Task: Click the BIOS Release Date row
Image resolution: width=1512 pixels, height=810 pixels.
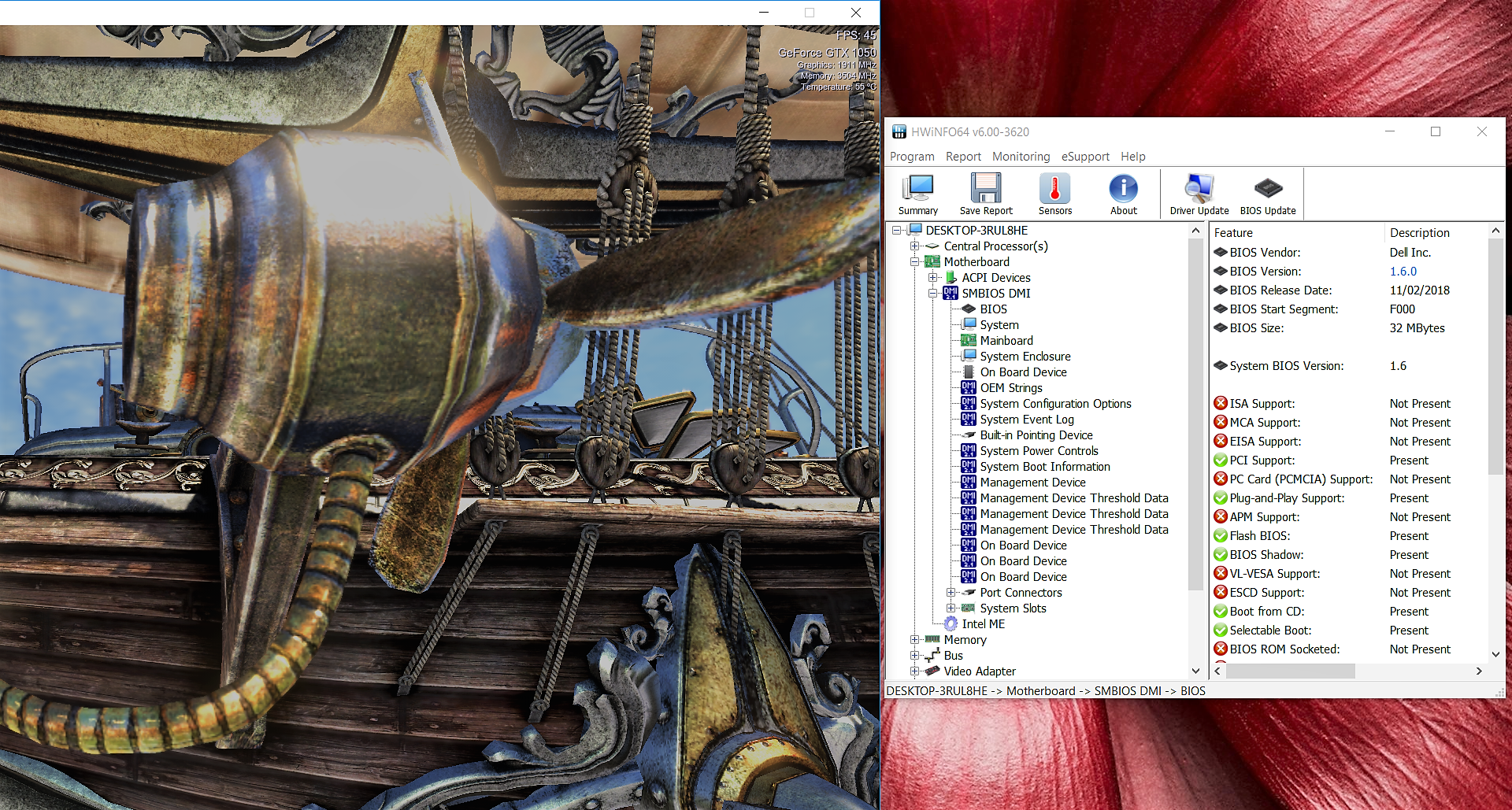Action: (x=1349, y=290)
